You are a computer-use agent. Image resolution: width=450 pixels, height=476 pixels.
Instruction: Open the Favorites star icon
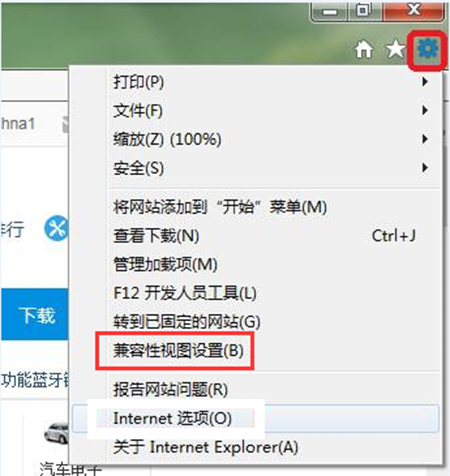tap(396, 49)
